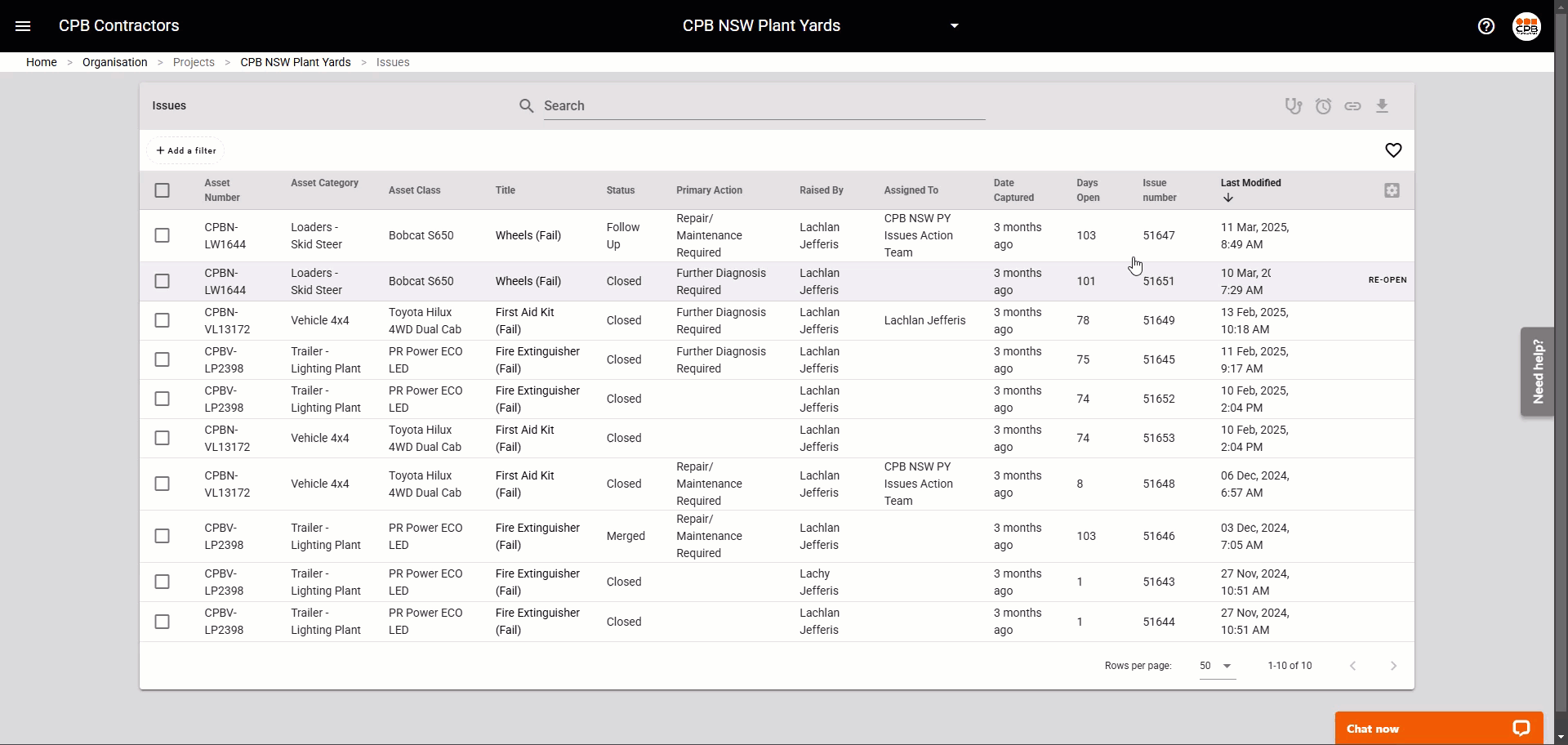
Task: Select the checkbox for issue 51652
Action: [163, 399]
